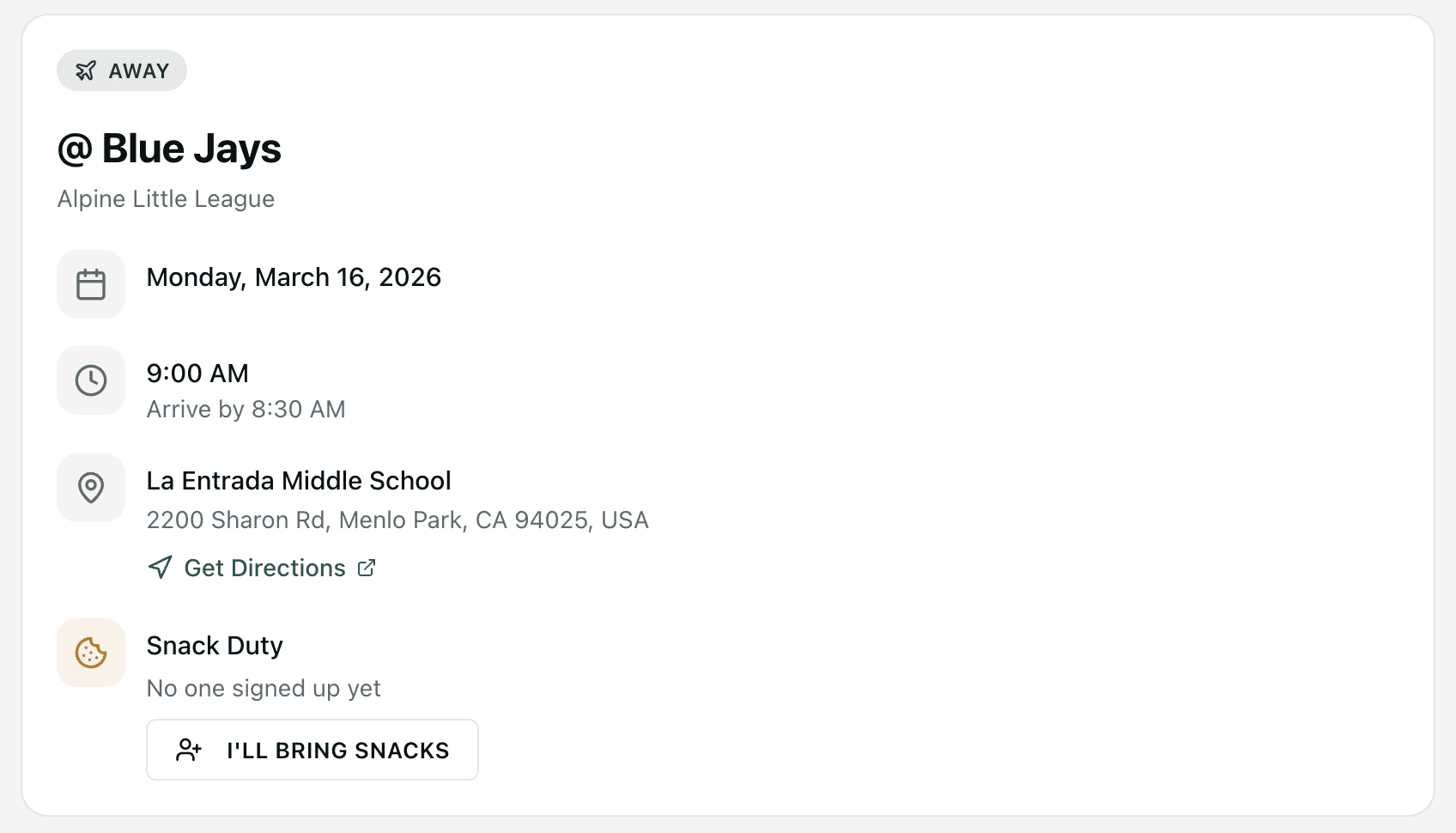Click the navigation arrow beside Get Directions
Viewport: 1456px width, 833px height.
(161, 568)
